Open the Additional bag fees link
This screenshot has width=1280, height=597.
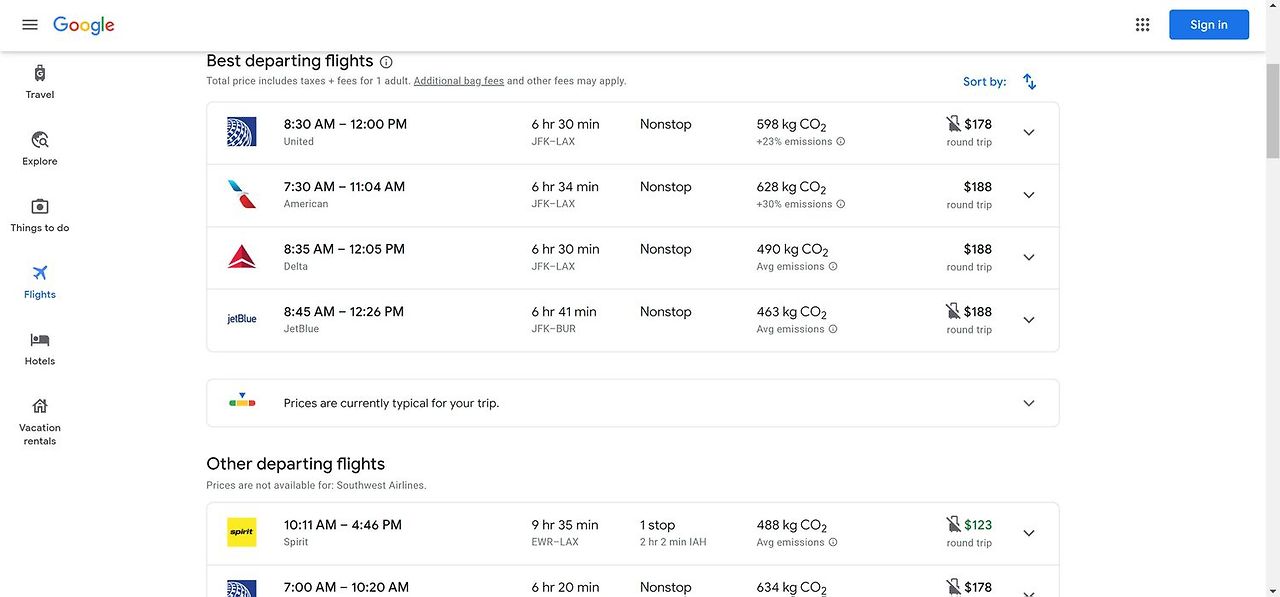(x=459, y=81)
